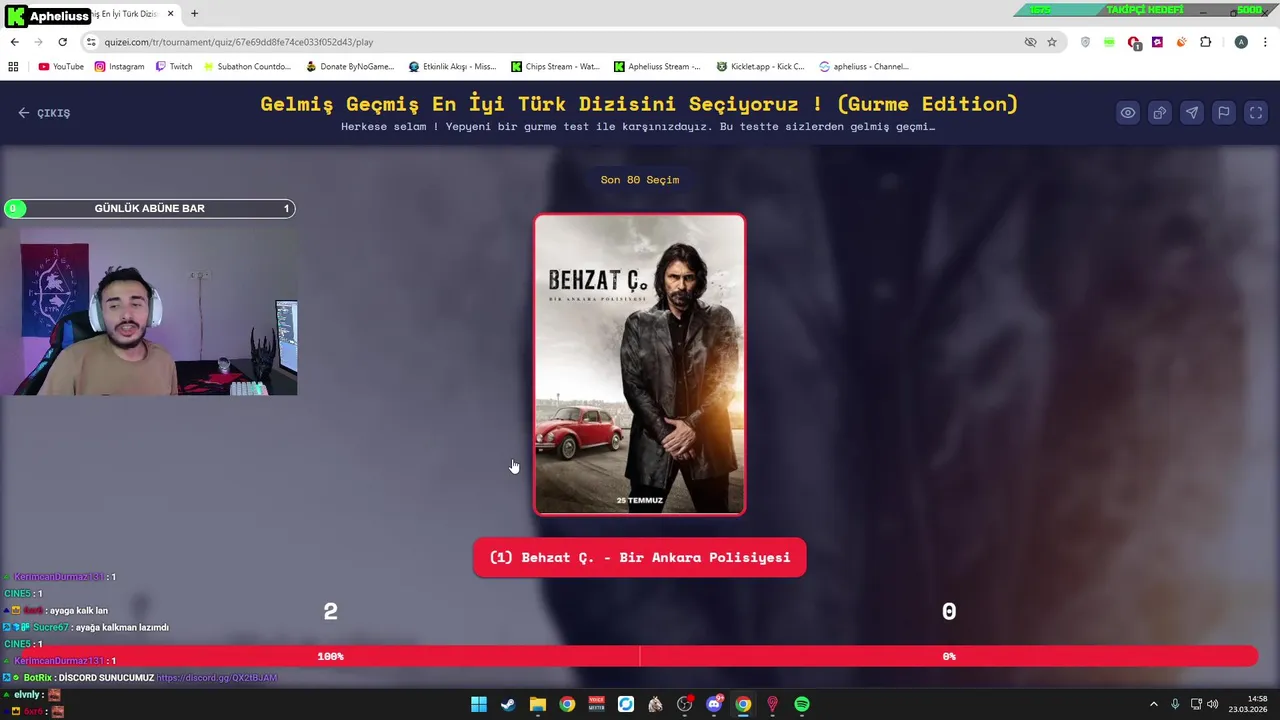Bookmark this page with the star icon

pos(1052,42)
